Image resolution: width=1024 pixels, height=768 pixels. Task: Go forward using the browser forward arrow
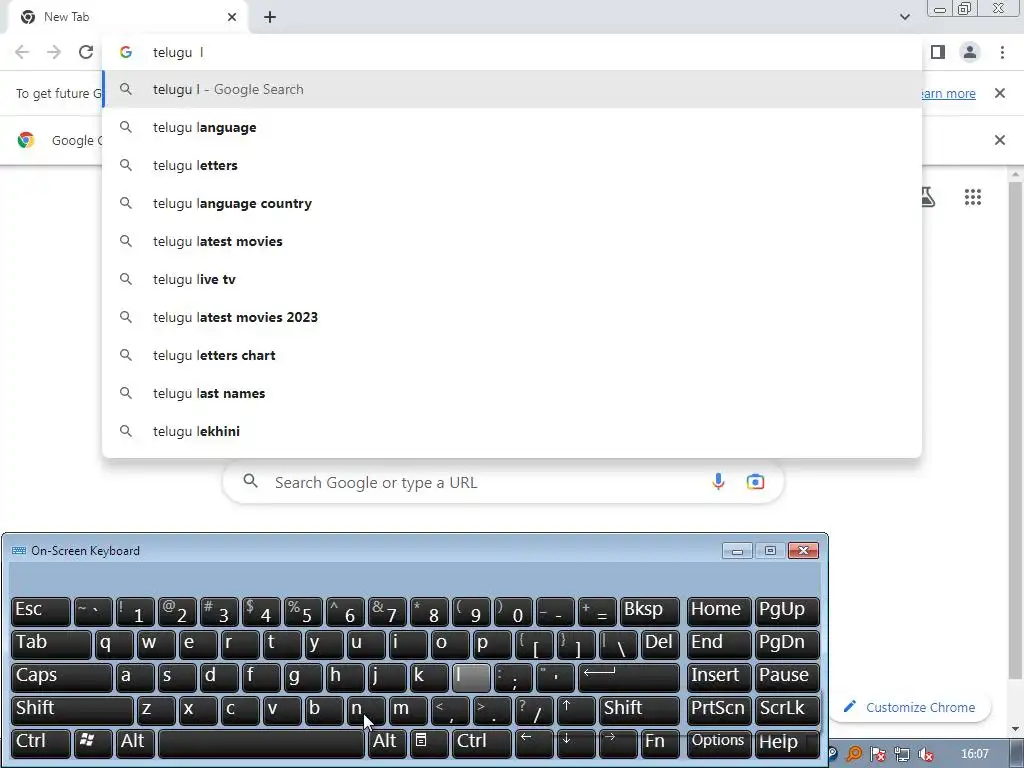(54, 52)
